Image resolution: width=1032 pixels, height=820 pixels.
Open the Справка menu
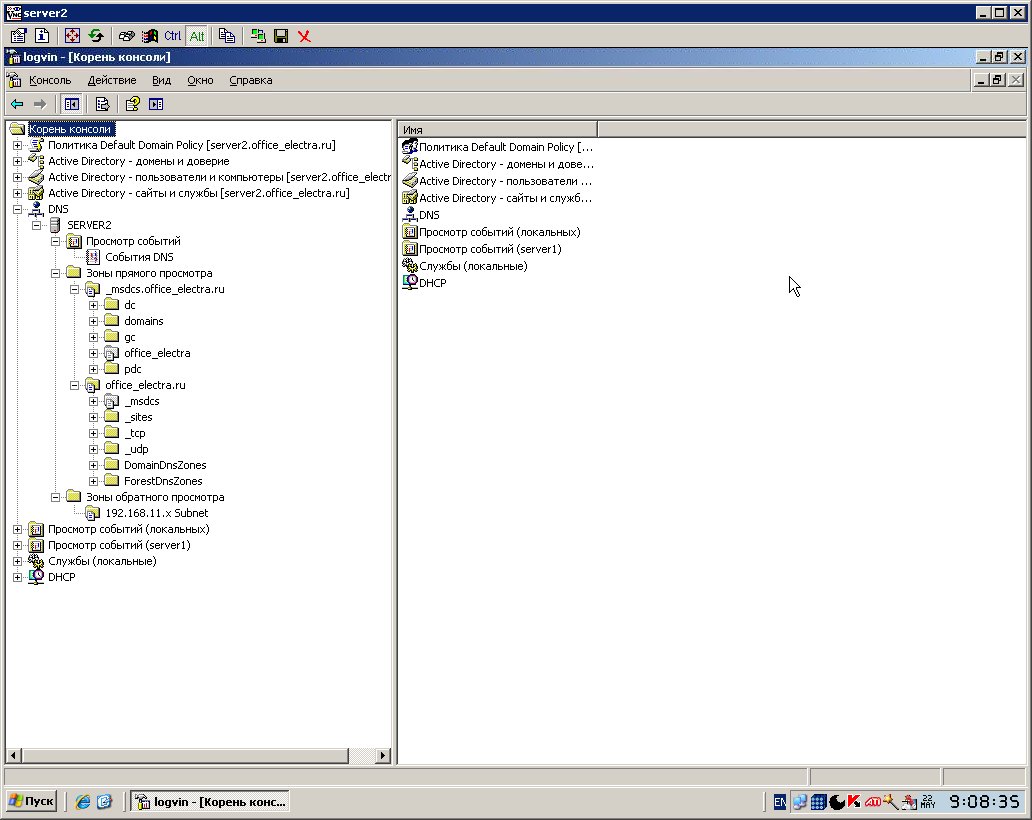[251, 80]
